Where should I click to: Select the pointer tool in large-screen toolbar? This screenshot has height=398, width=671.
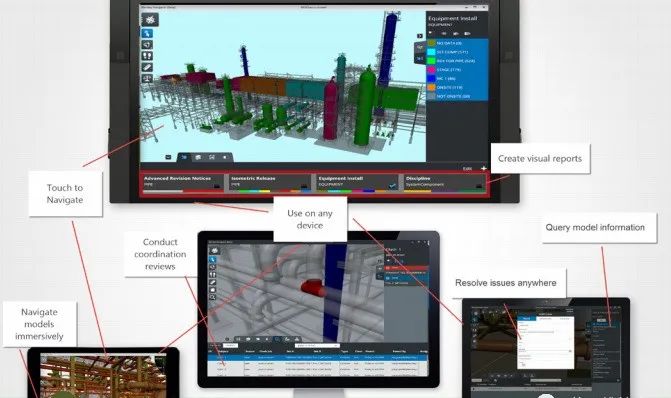click(x=147, y=33)
